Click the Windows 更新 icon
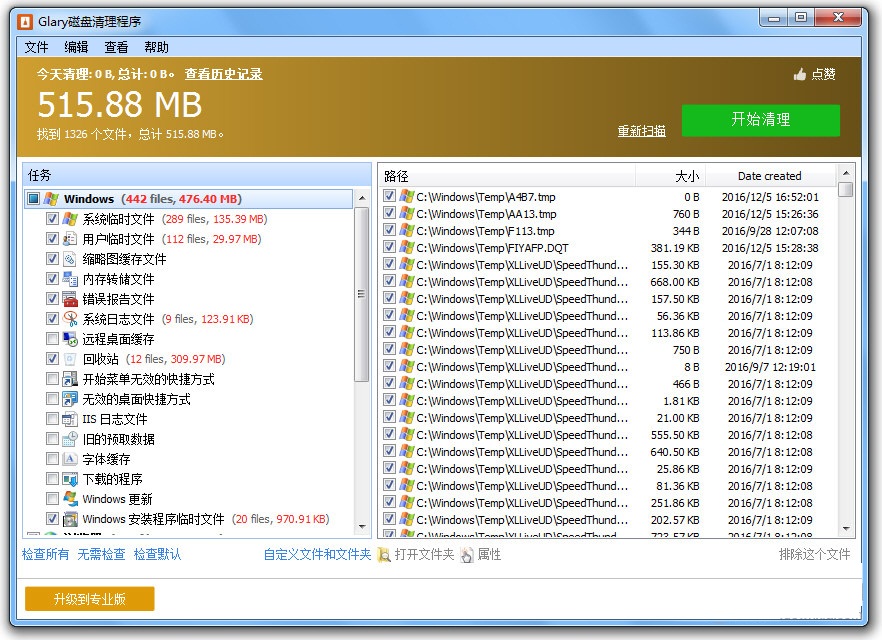This screenshot has width=882, height=640. pyautogui.click(x=70, y=499)
